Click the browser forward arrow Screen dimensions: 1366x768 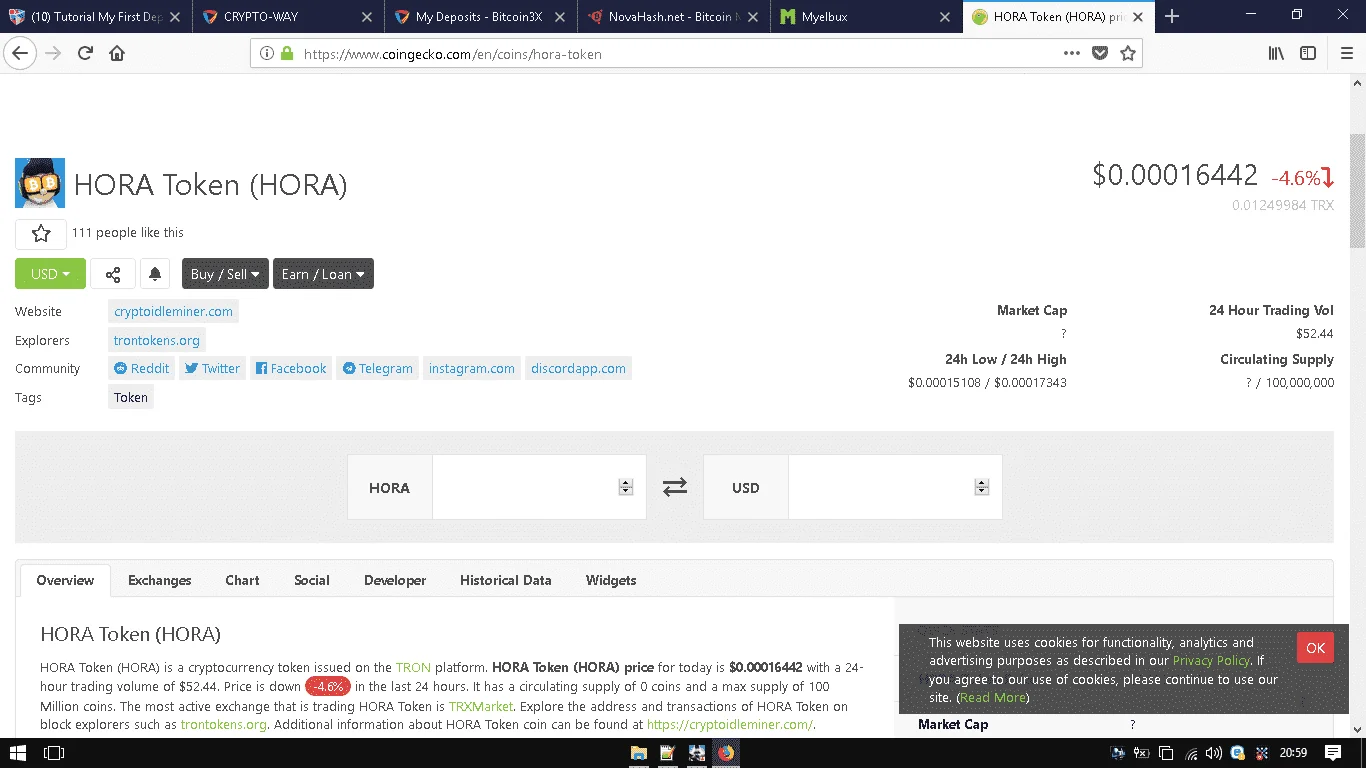pyautogui.click(x=53, y=53)
